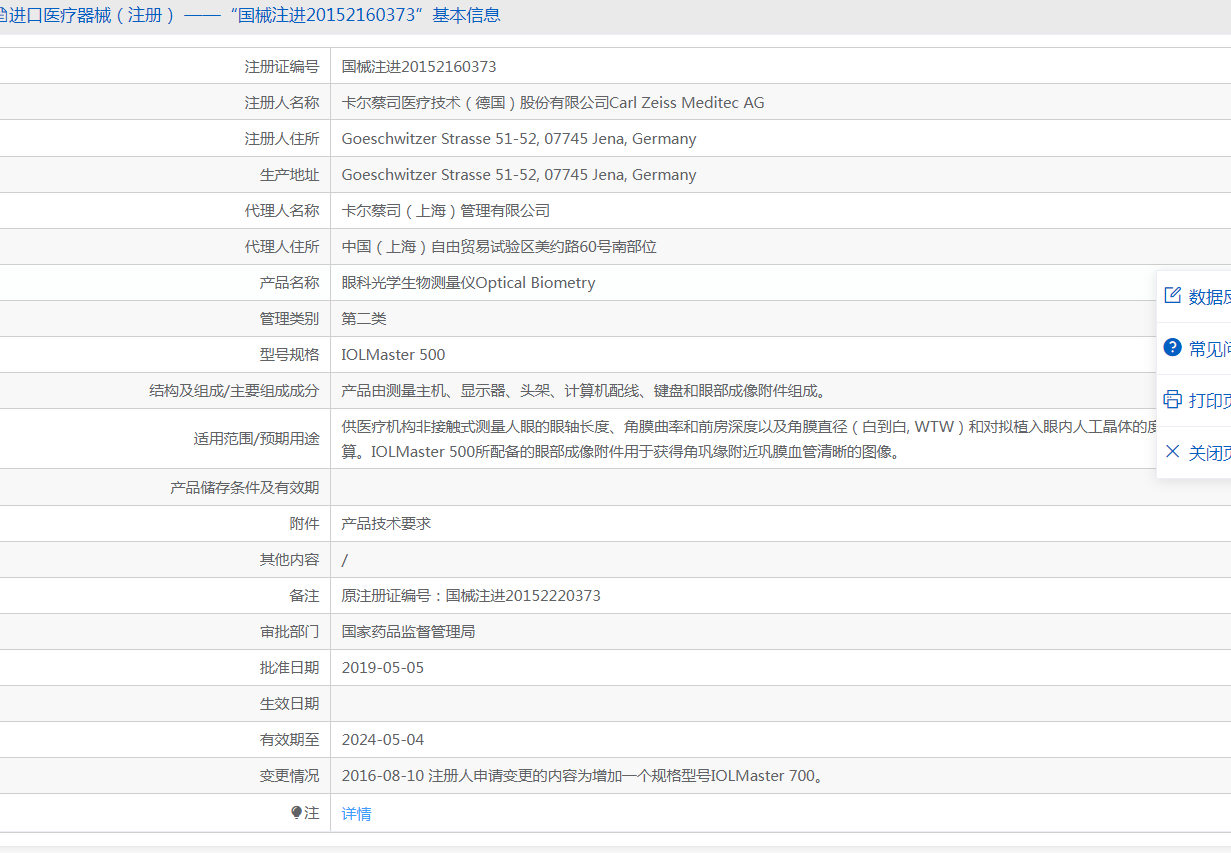
Task: Click the 审批部门 field label
Action: (x=290, y=632)
